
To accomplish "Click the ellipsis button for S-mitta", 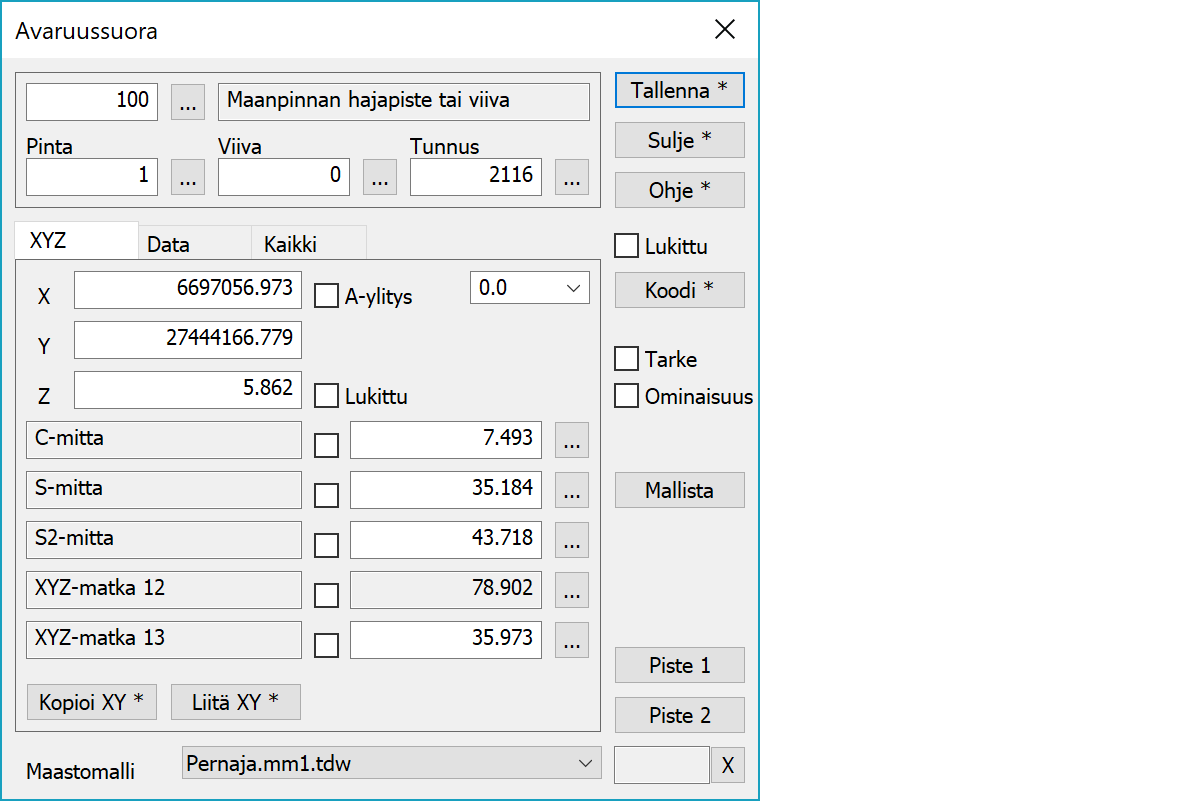I will [571, 490].
